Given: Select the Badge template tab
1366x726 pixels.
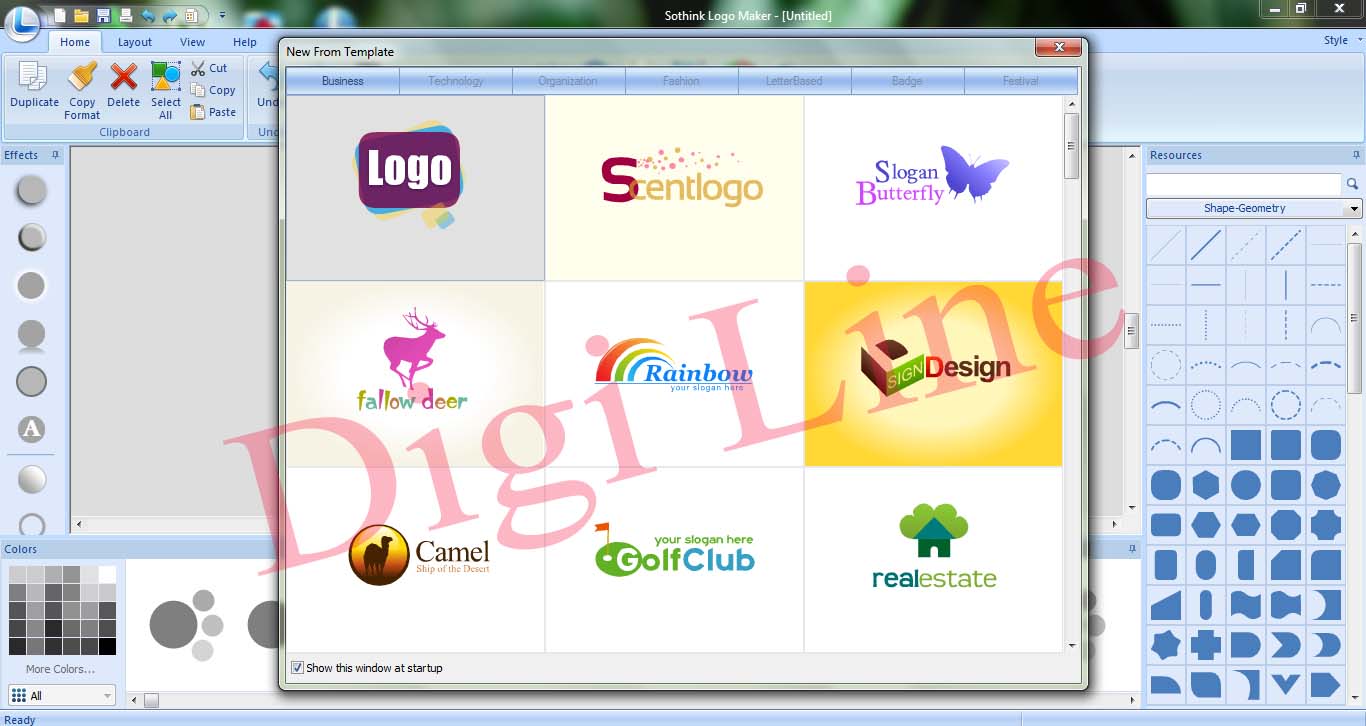Looking at the screenshot, I should click(907, 81).
